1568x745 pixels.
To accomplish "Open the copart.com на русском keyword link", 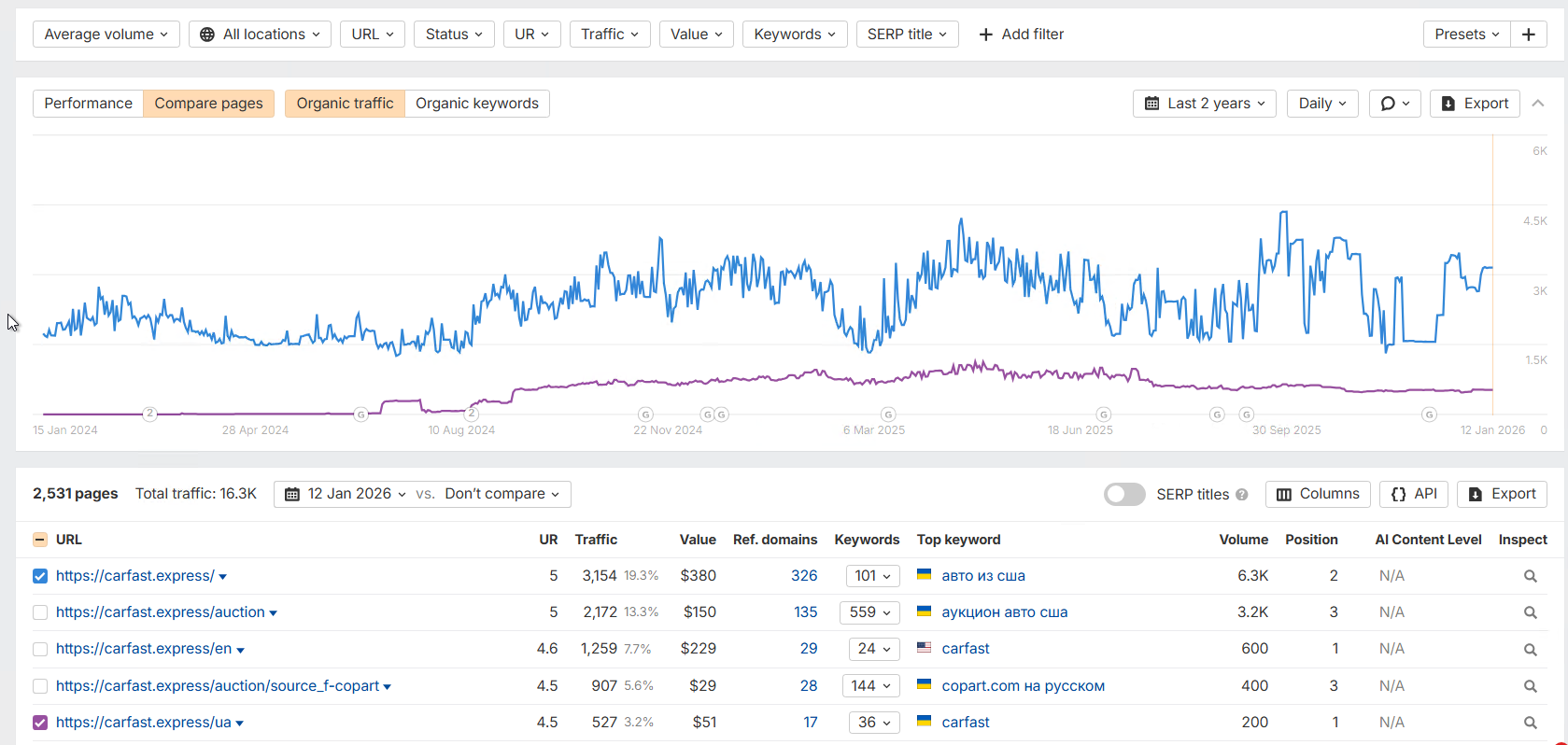I will point(1023,686).
